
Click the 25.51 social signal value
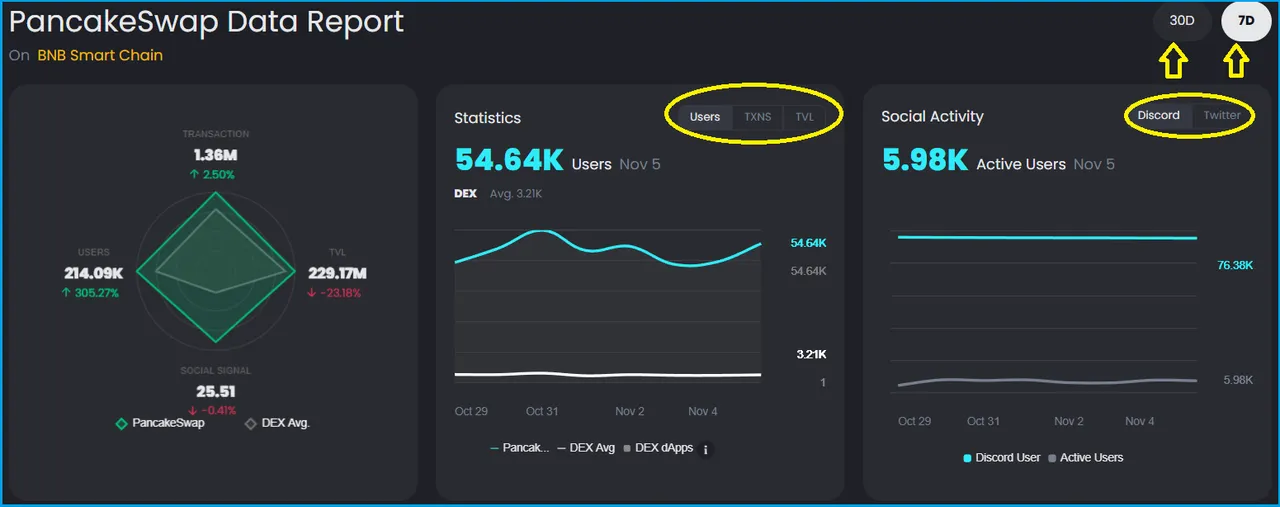pos(216,392)
